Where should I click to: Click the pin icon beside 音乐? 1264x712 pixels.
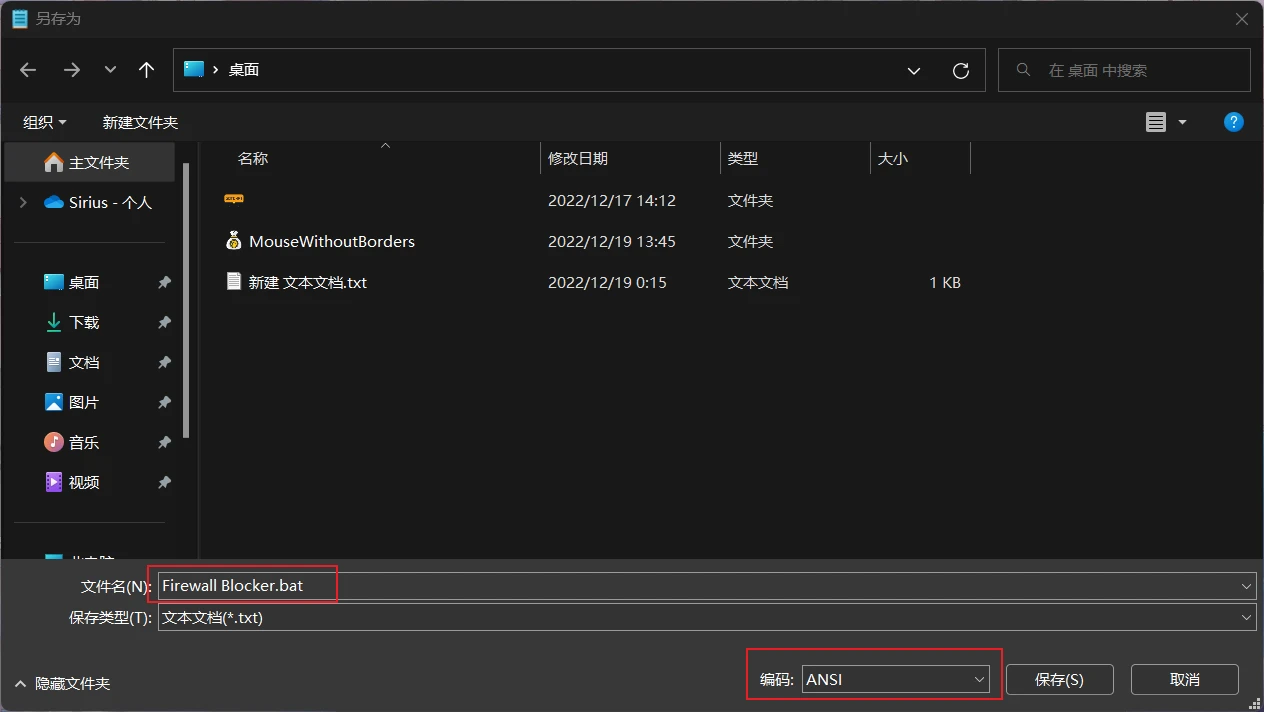[x=164, y=443]
